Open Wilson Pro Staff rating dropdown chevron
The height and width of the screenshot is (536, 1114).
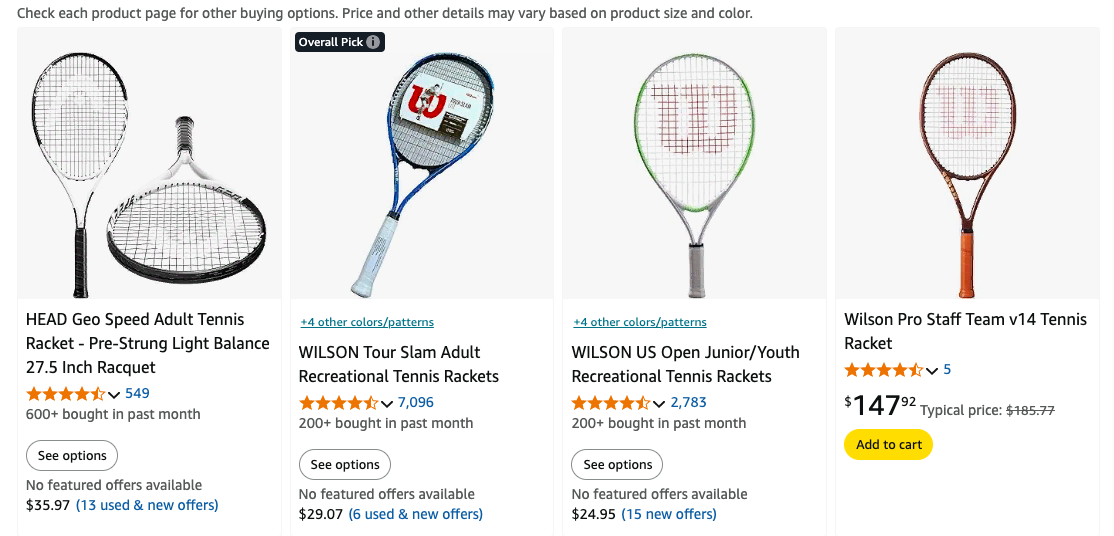932,371
